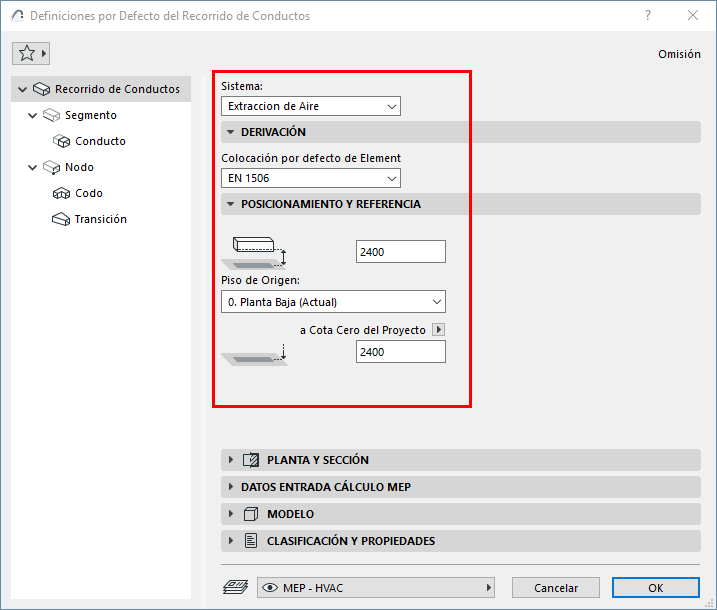Viewport: 717px width, 610px height.
Task: Open the MEP - HVAC layer selector
Action: click(x=376, y=588)
